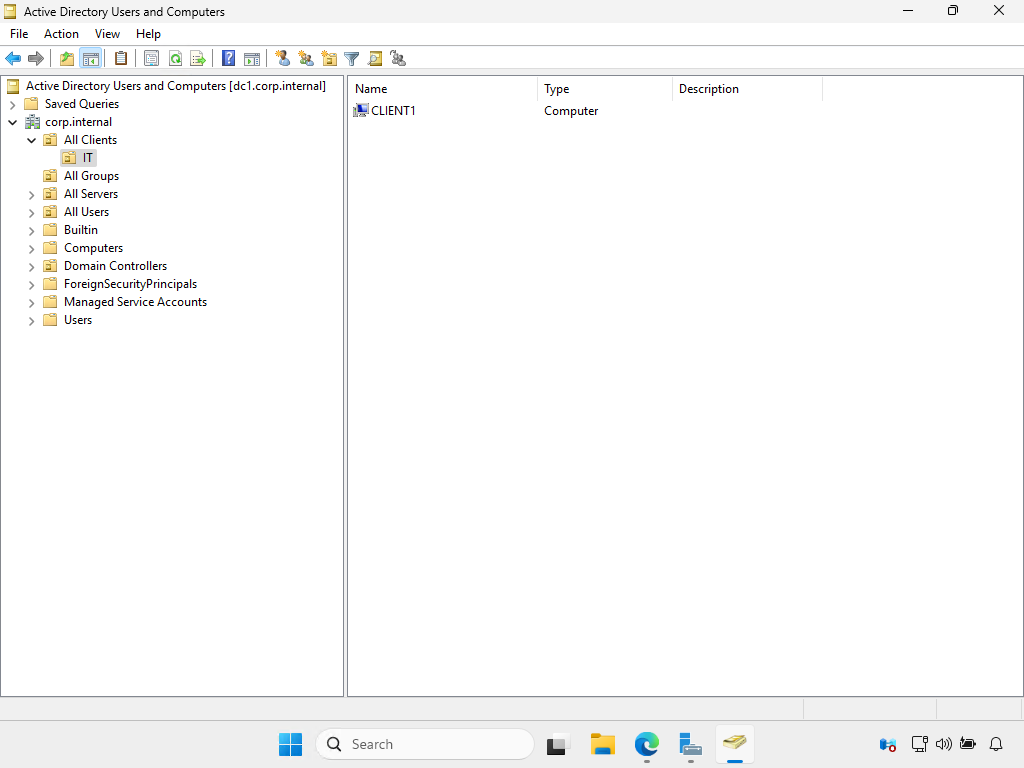1024x768 pixels.
Task: Open the Windows Start menu
Action: tap(291, 744)
